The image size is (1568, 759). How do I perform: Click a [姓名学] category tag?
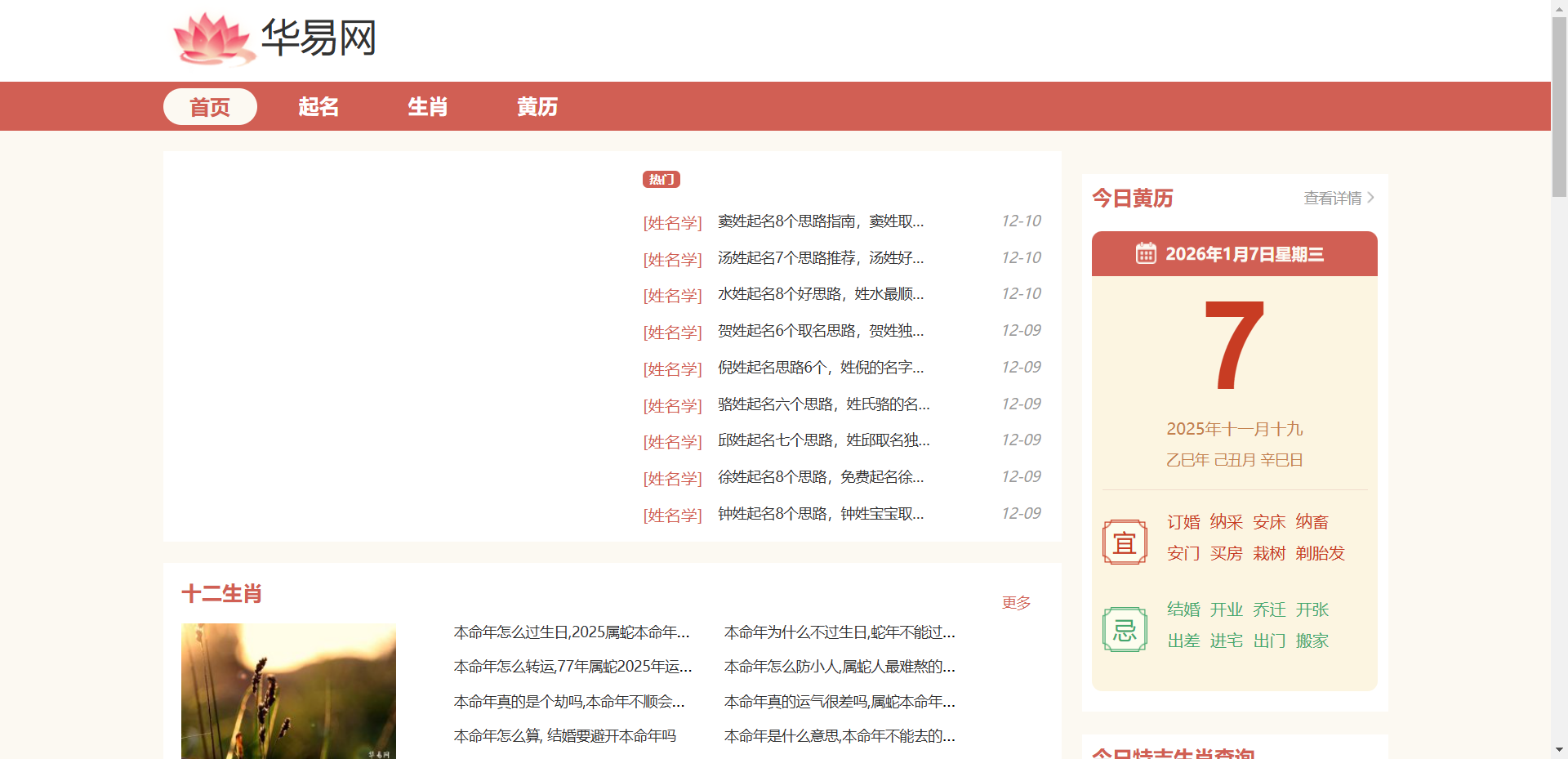(x=672, y=221)
